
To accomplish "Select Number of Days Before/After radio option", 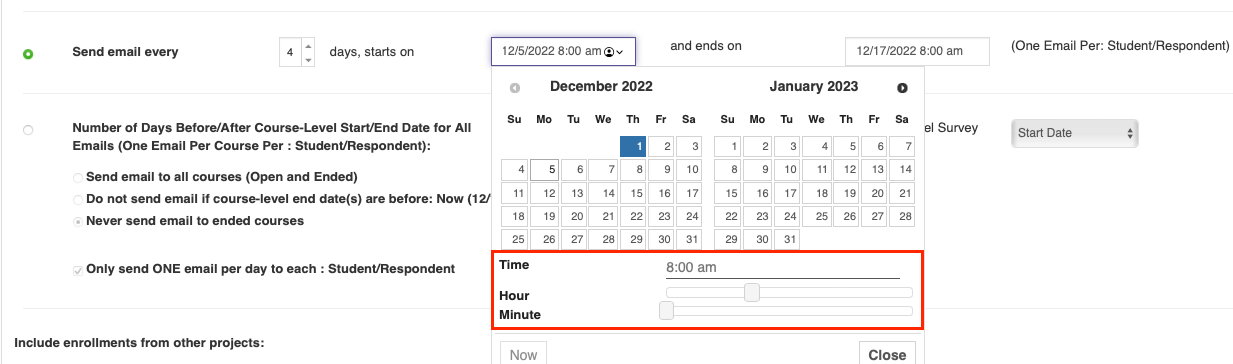I will tap(27, 130).
